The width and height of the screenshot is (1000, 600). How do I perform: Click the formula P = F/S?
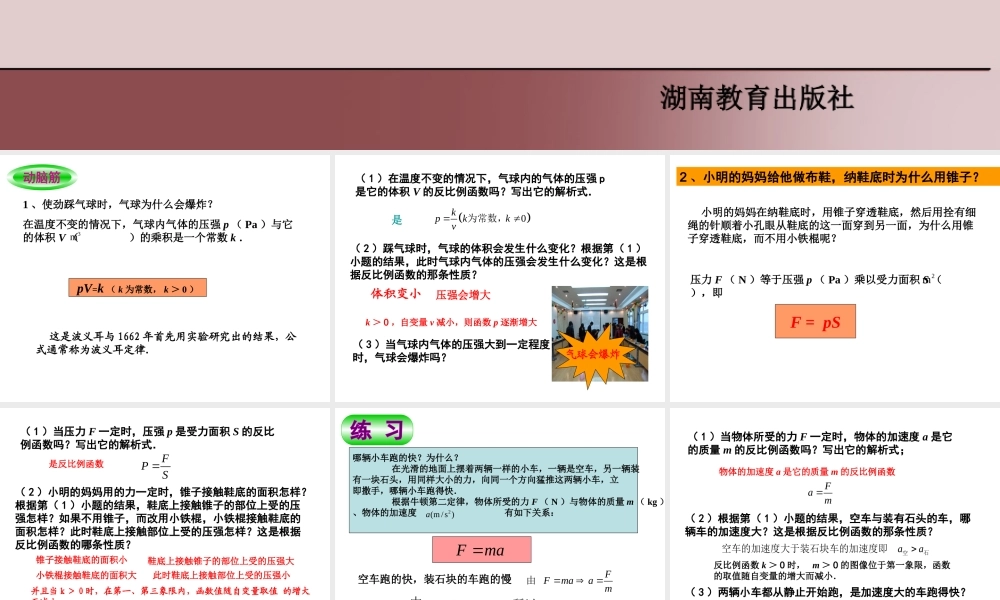point(156,467)
